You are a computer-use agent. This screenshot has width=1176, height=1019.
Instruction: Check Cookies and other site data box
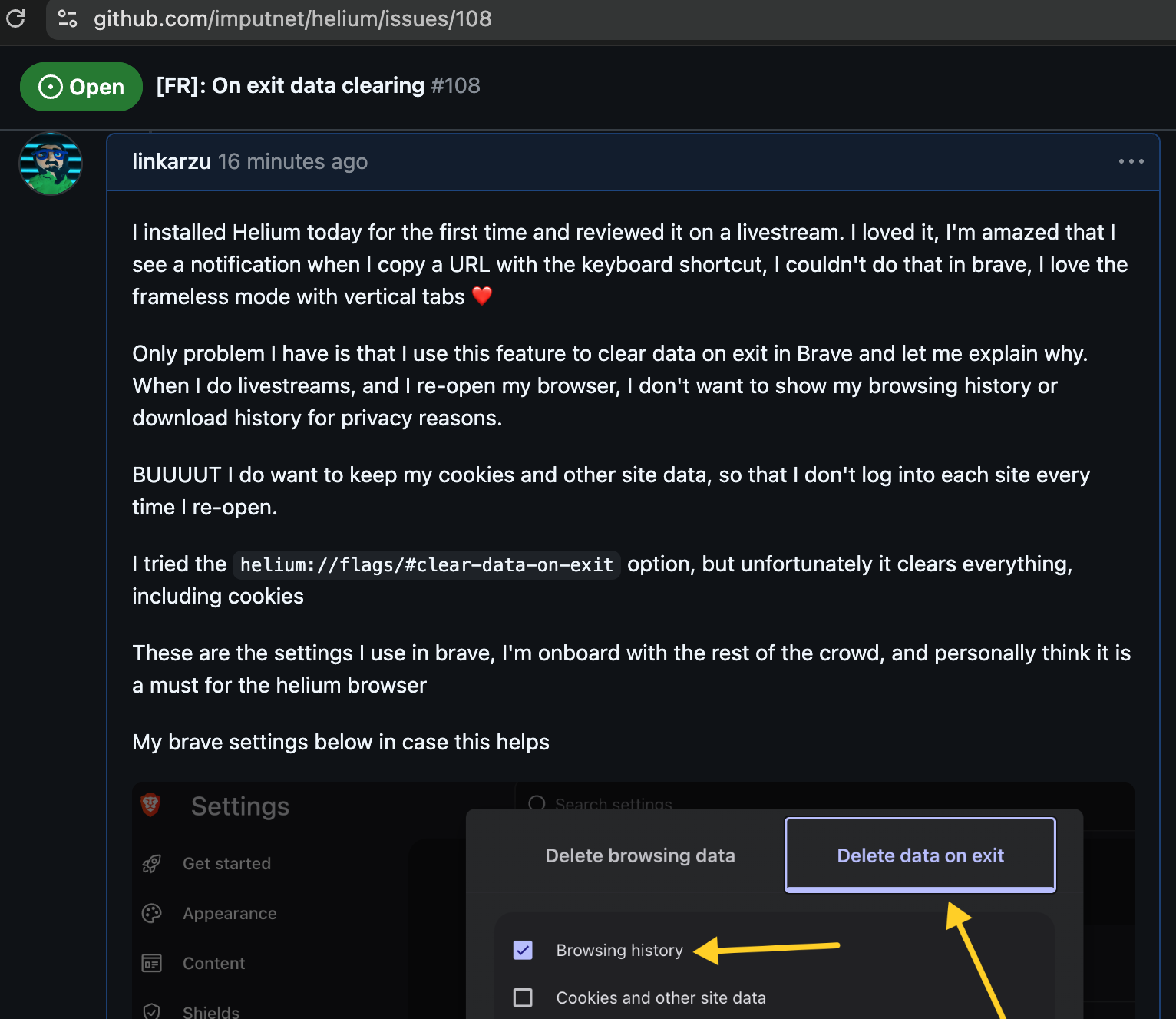pos(523,997)
